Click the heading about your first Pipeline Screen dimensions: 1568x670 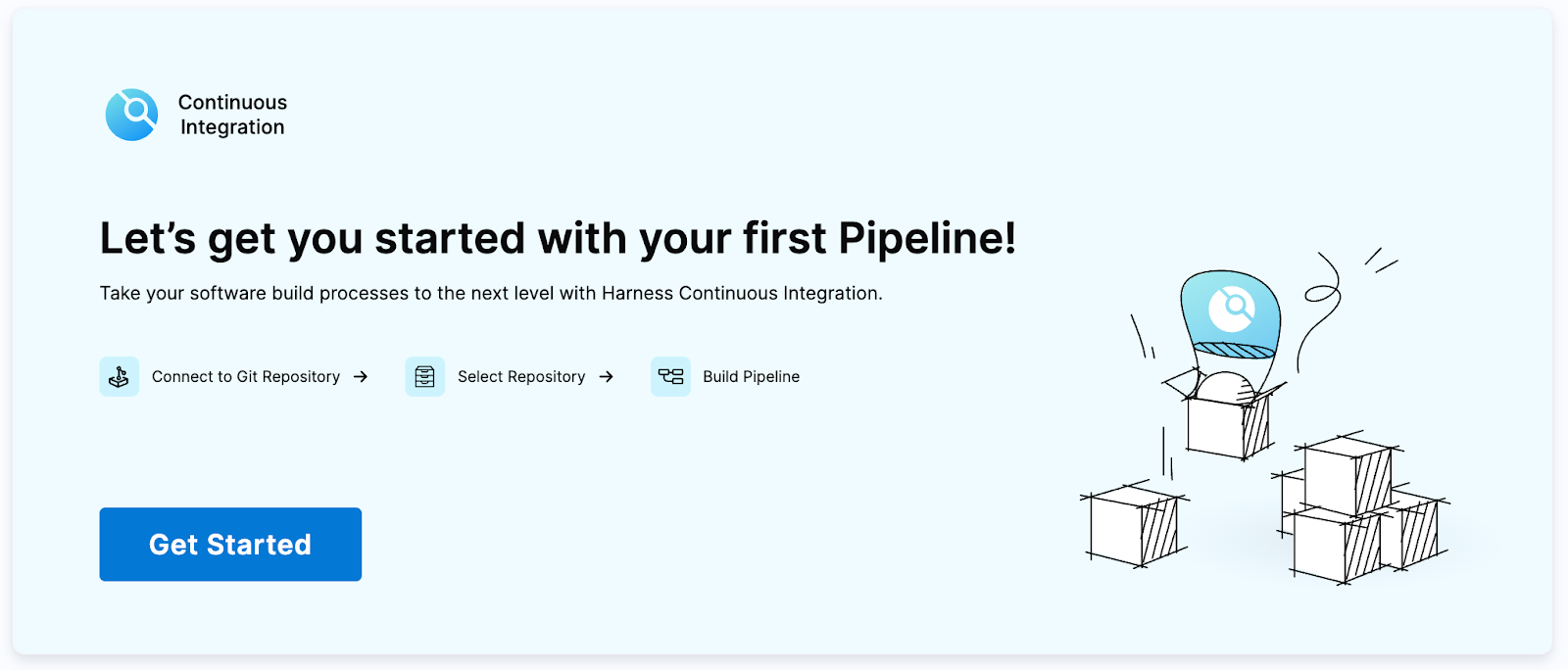point(559,238)
